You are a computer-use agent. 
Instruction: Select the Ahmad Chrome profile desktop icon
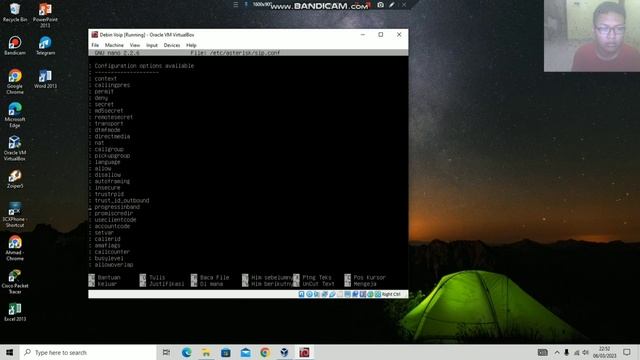coord(15,248)
